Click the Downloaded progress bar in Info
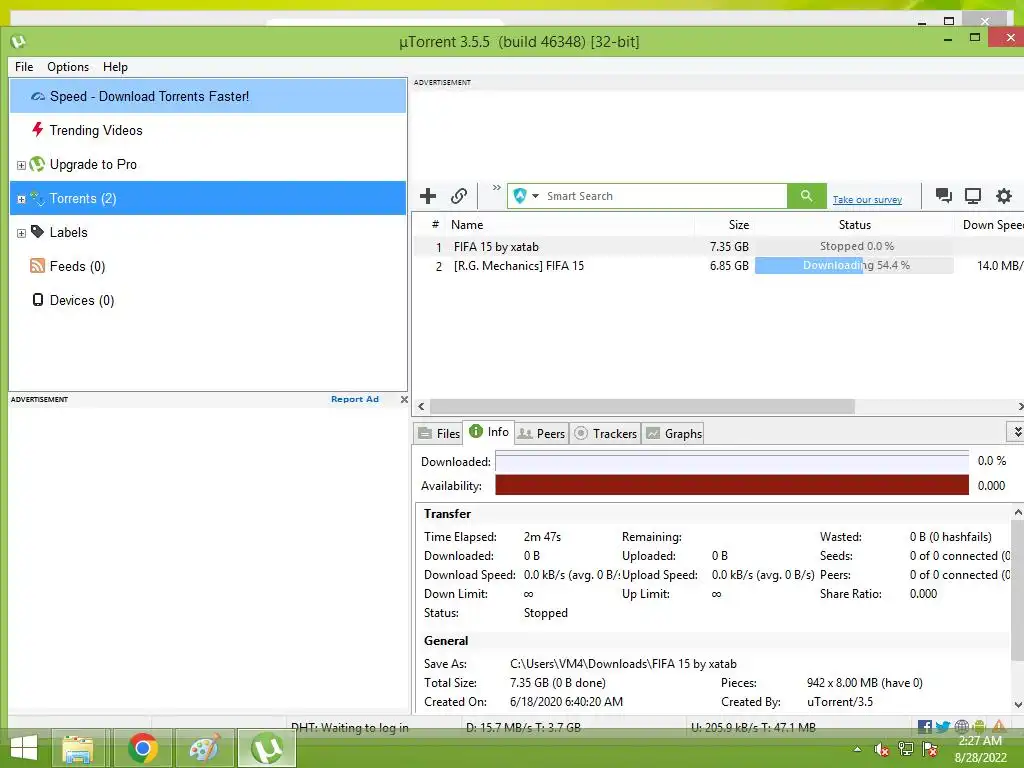Image resolution: width=1024 pixels, height=768 pixels. pyautogui.click(x=731, y=461)
